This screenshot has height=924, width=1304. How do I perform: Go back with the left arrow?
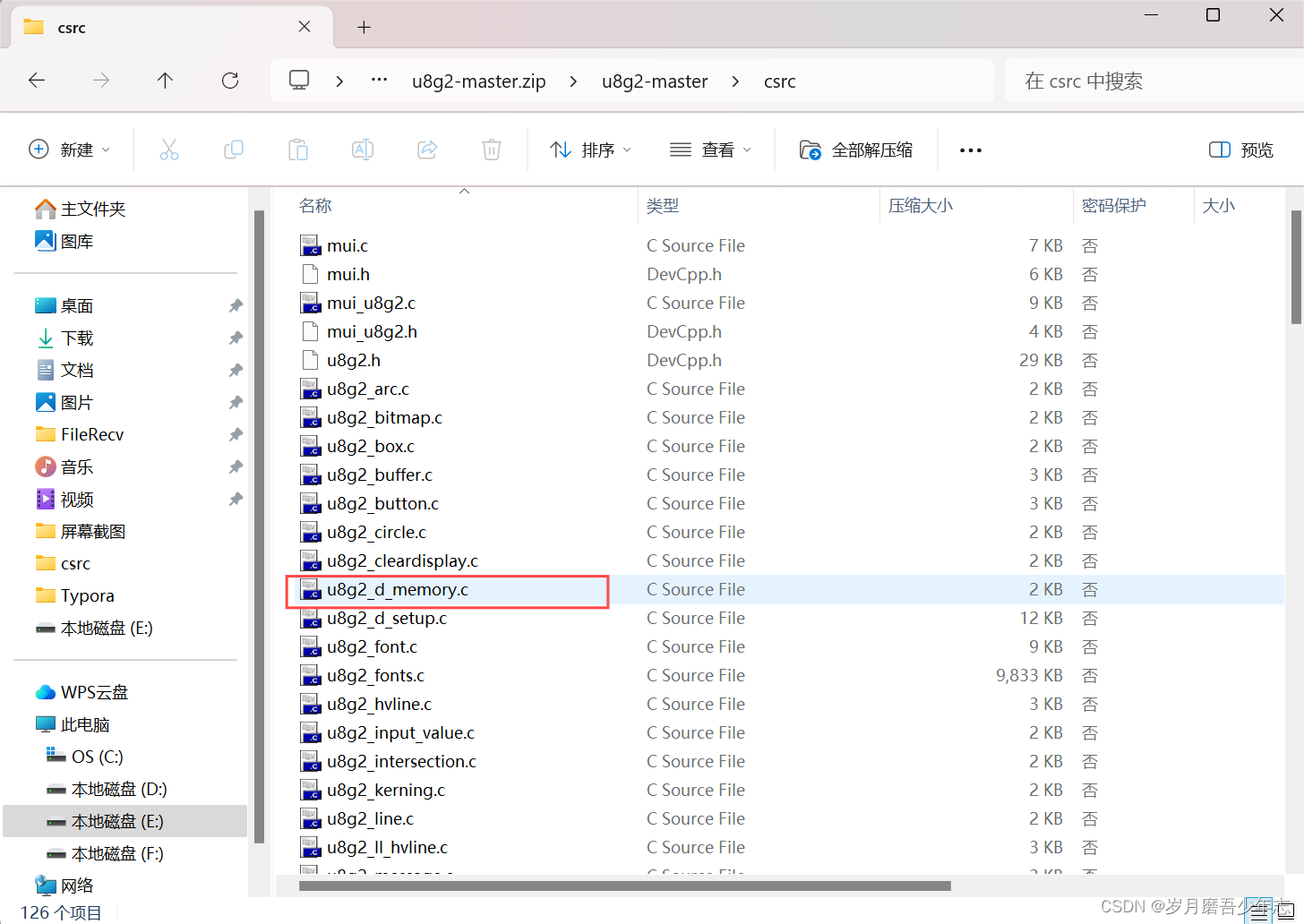click(37, 81)
